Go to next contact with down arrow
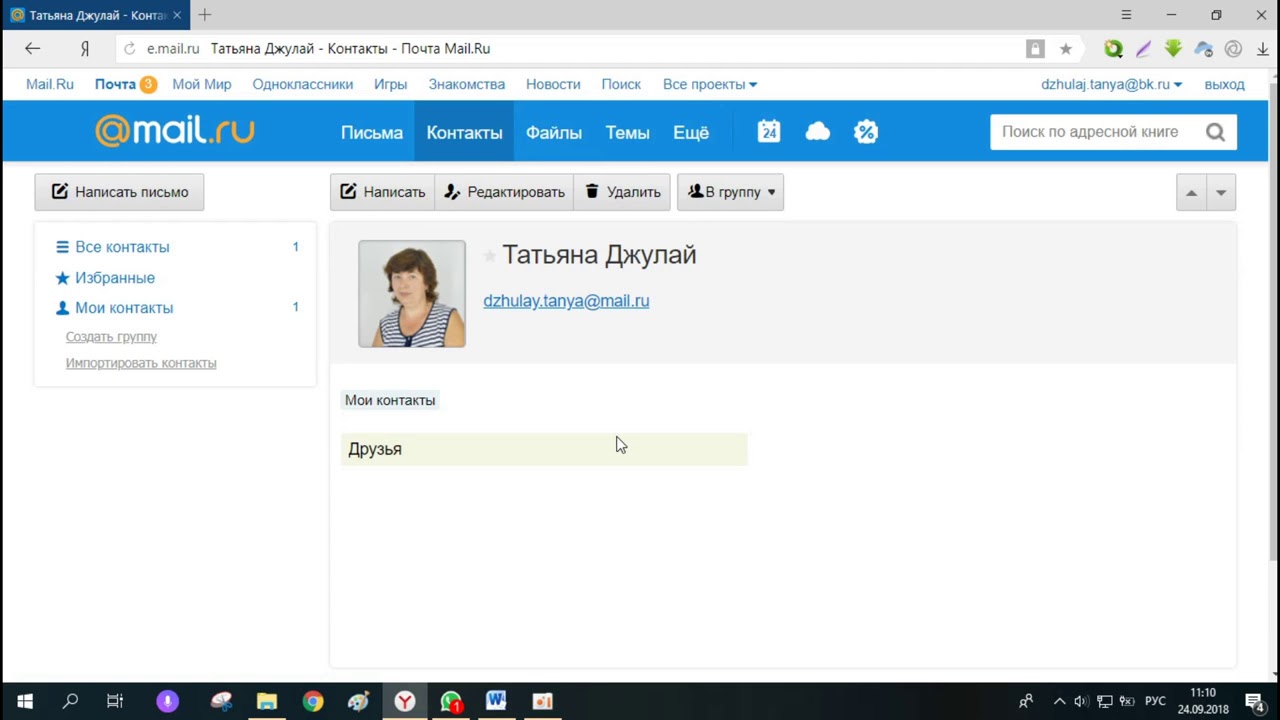1280x720 pixels. pyautogui.click(x=1221, y=193)
